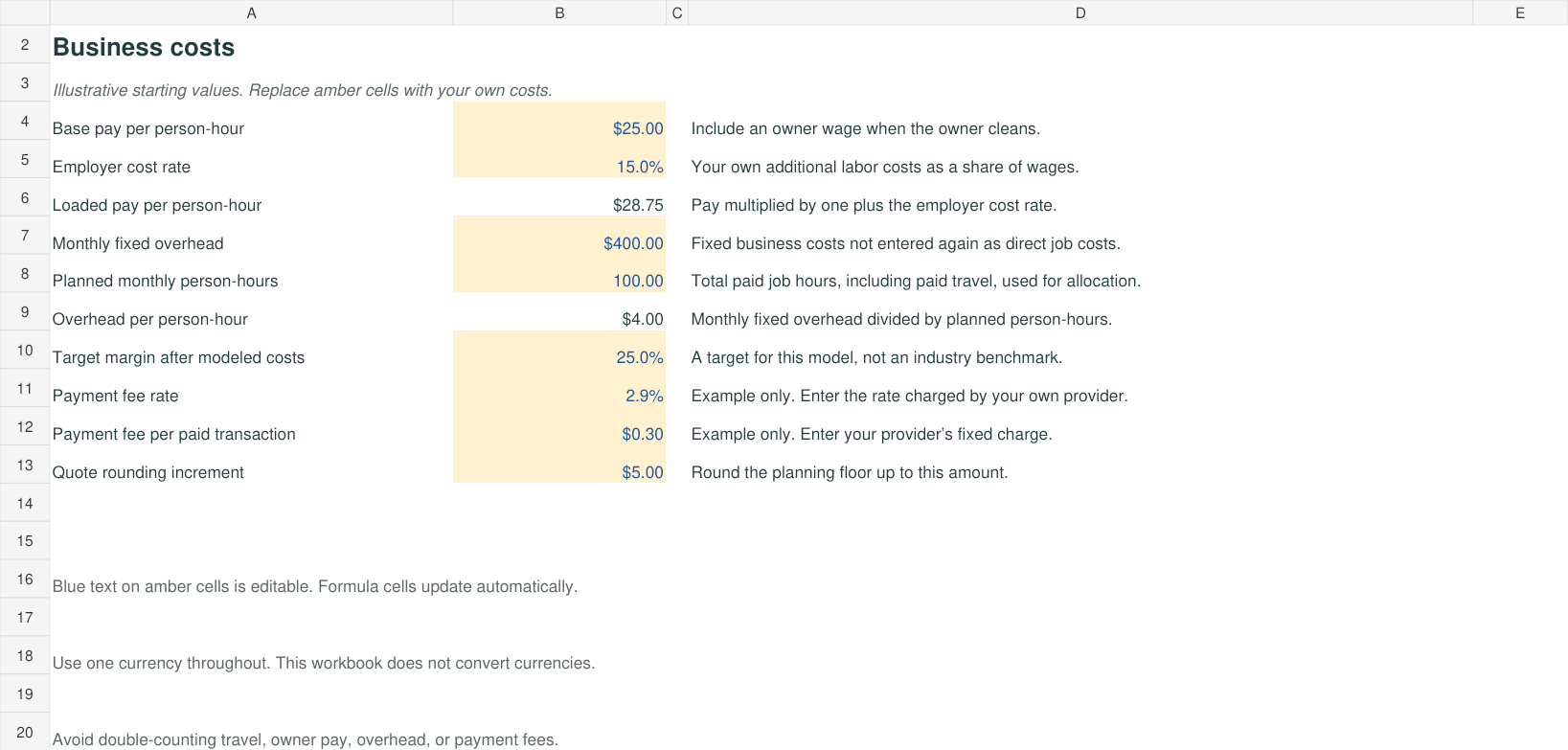Click 'A target for this model' note
Image resolution: width=1568 pixels, height=750 pixels.
pyautogui.click(x=876, y=357)
